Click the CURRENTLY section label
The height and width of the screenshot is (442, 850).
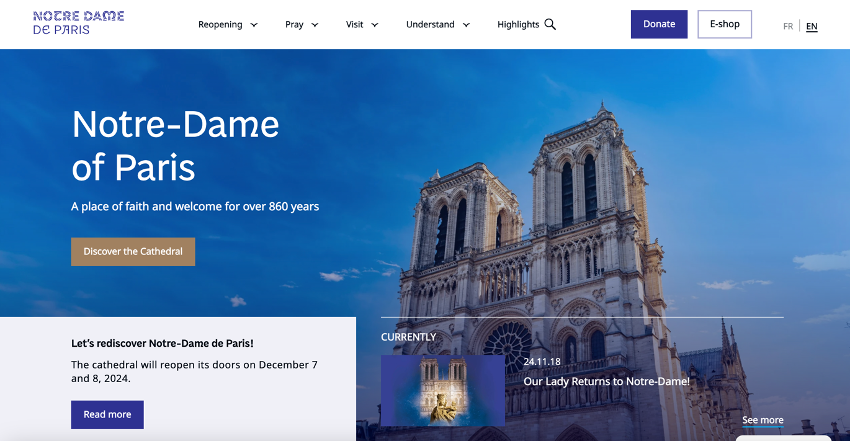pos(408,337)
